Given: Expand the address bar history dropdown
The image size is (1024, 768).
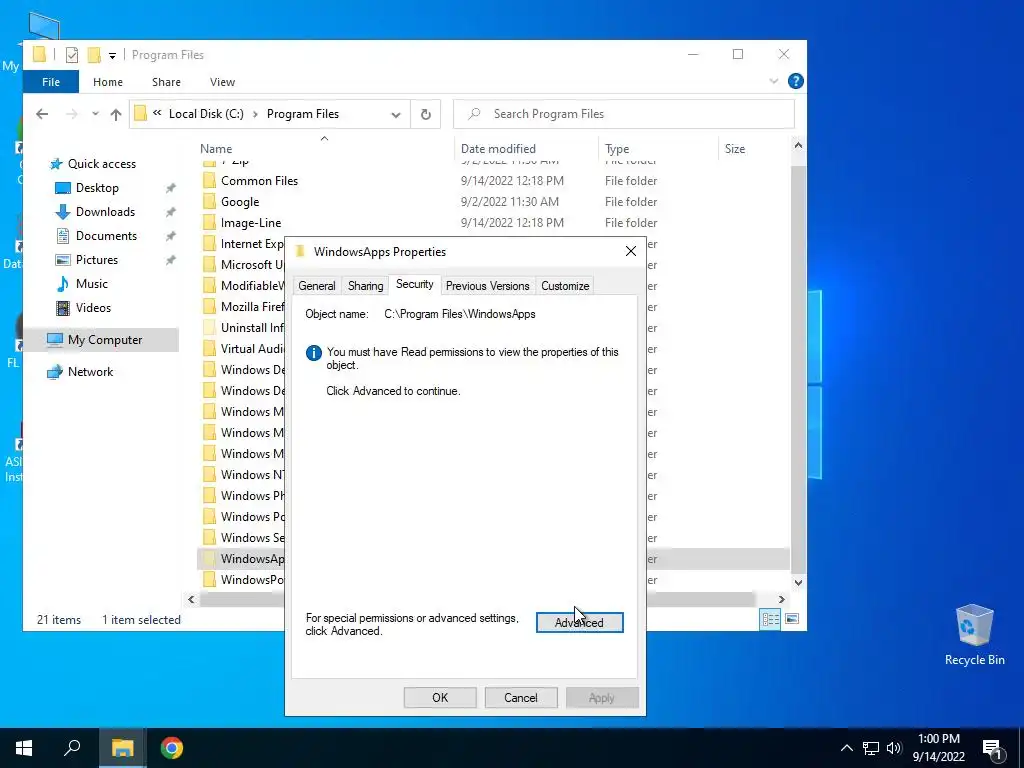Looking at the screenshot, I should click(396, 114).
